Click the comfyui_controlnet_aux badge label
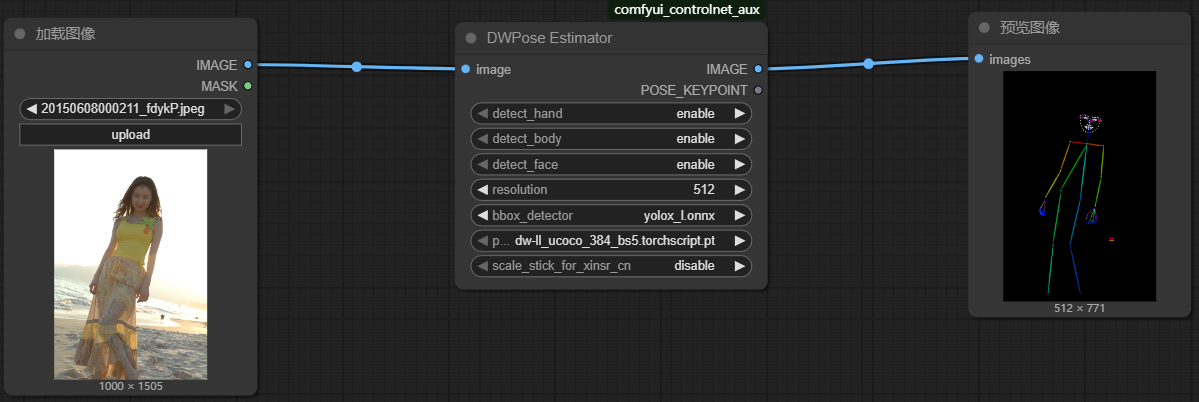Screen dimensions: 1199x402 (686, 10)
